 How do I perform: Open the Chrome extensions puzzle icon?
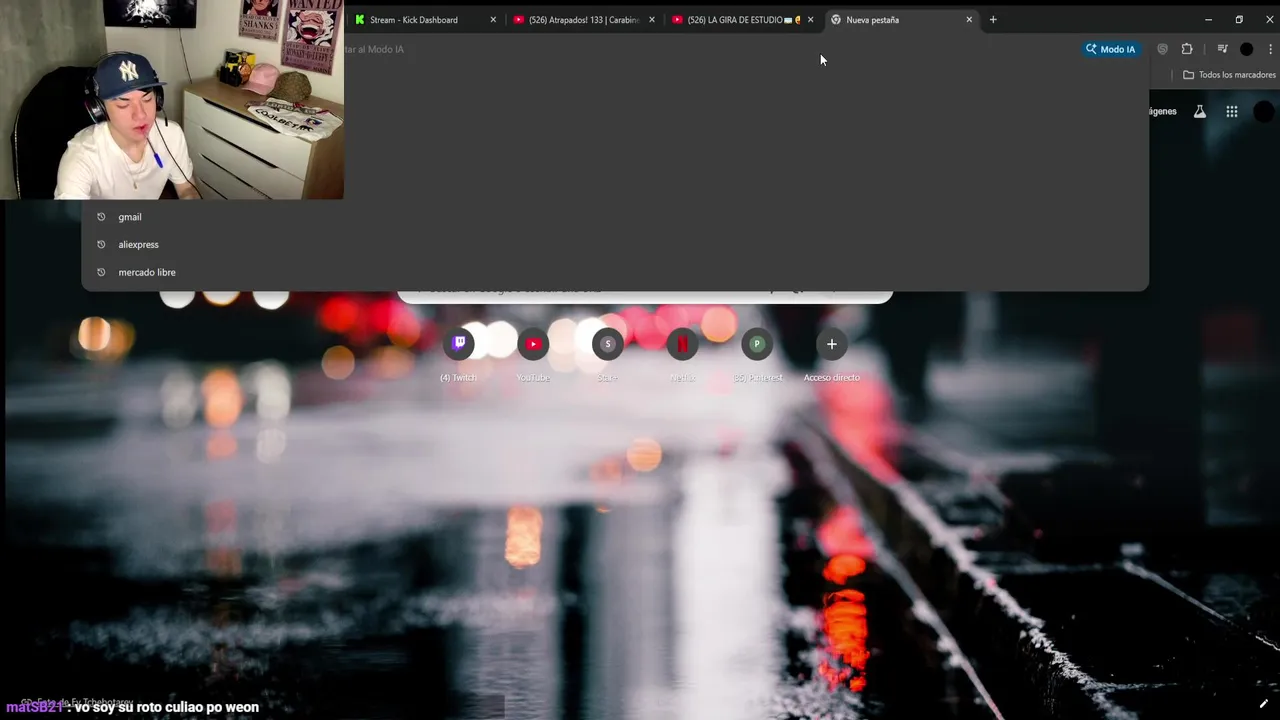1187,49
